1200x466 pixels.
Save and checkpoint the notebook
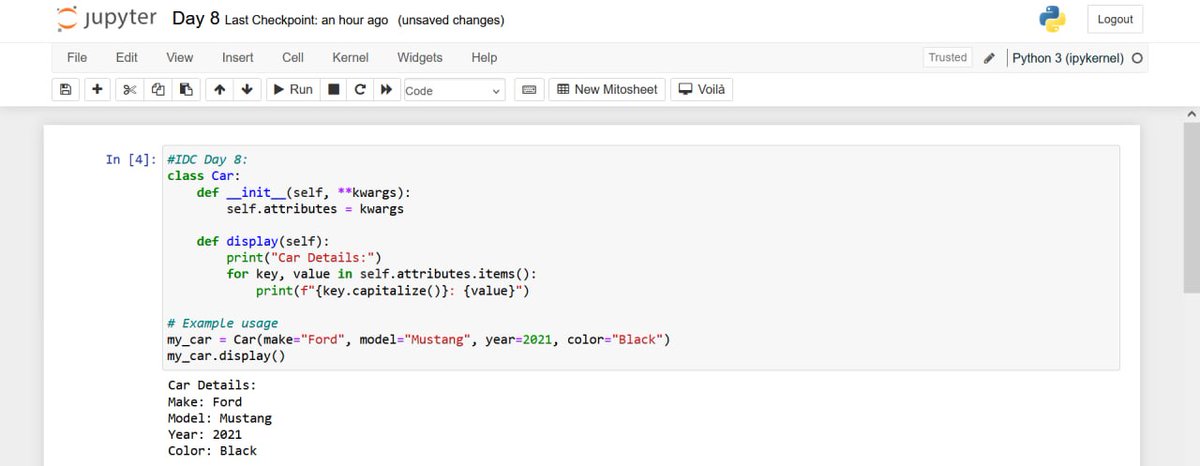(x=66, y=90)
